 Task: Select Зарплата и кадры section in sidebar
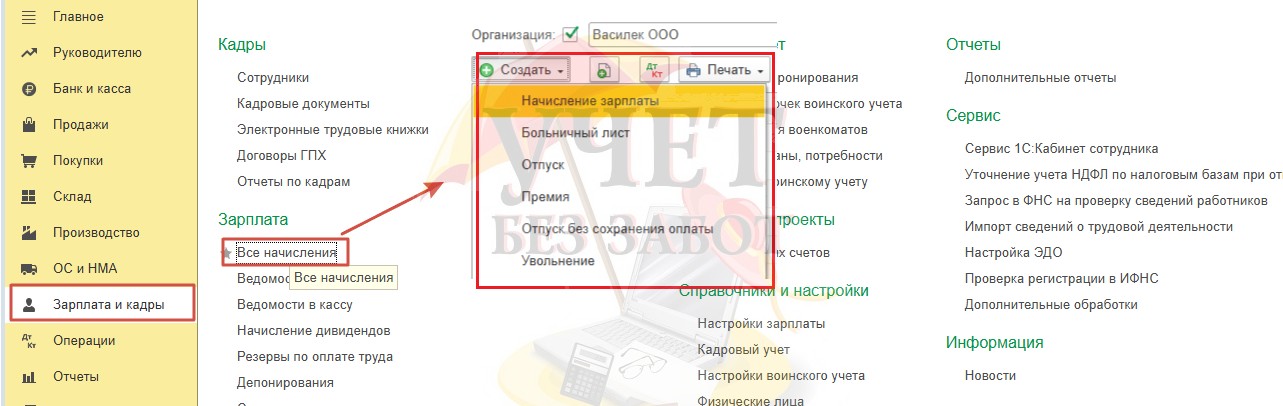[102, 304]
